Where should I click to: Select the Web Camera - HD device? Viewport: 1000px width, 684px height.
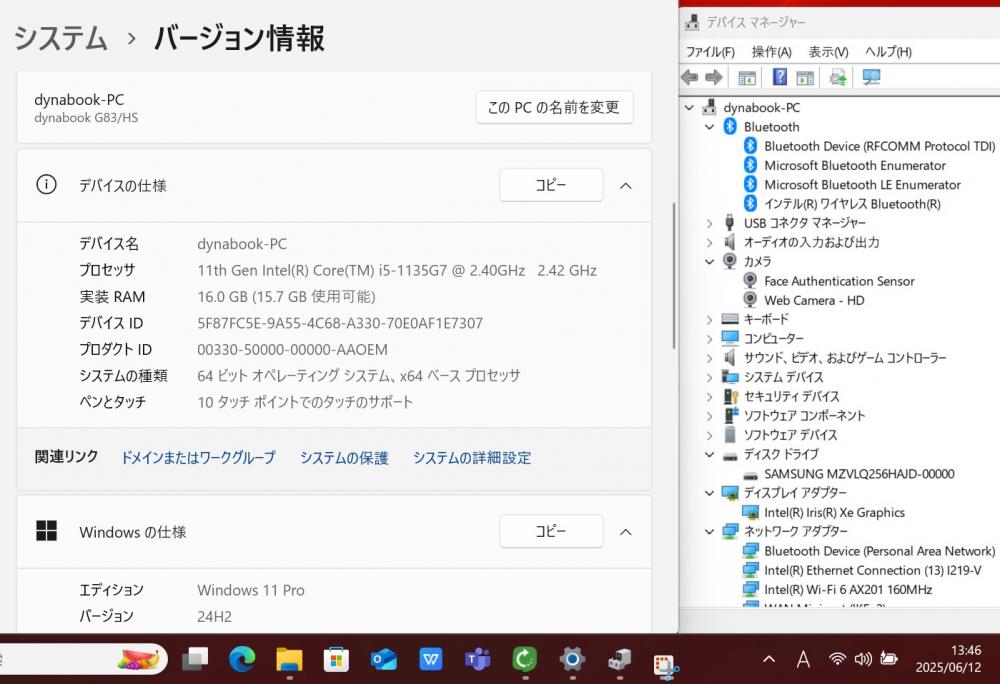(x=814, y=300)
